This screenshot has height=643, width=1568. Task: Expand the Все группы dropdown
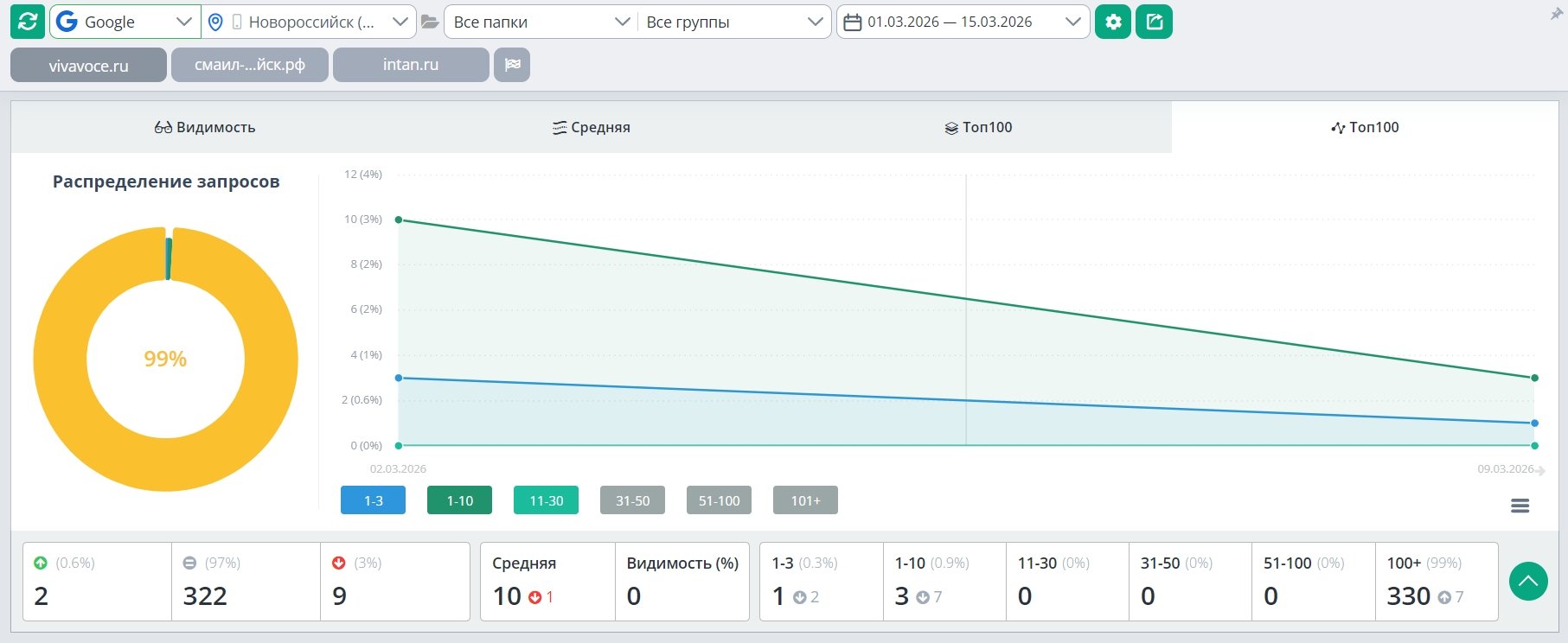click(x=734, y=22)
